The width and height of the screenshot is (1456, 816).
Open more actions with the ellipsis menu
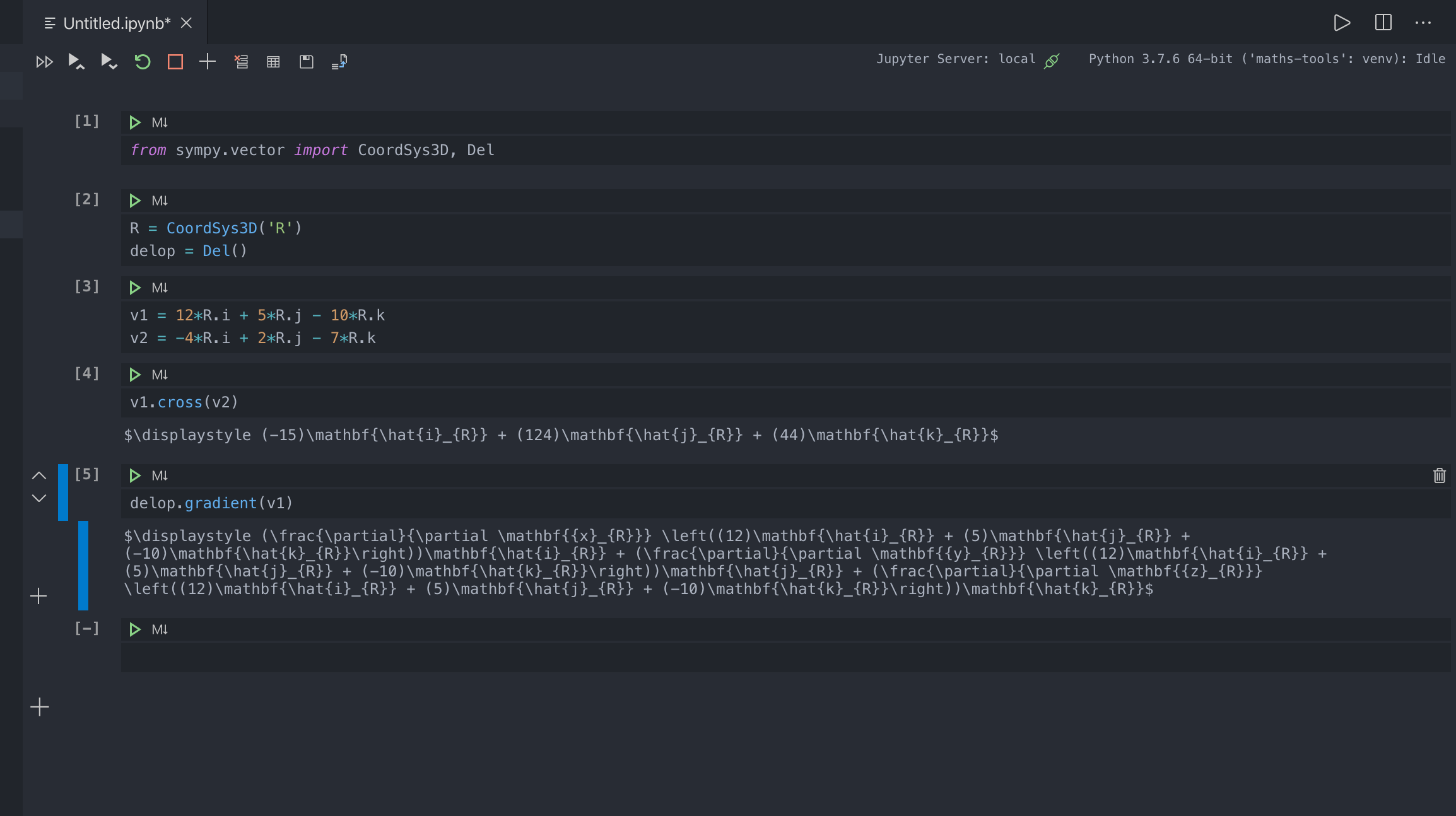tap(1424, 23)
